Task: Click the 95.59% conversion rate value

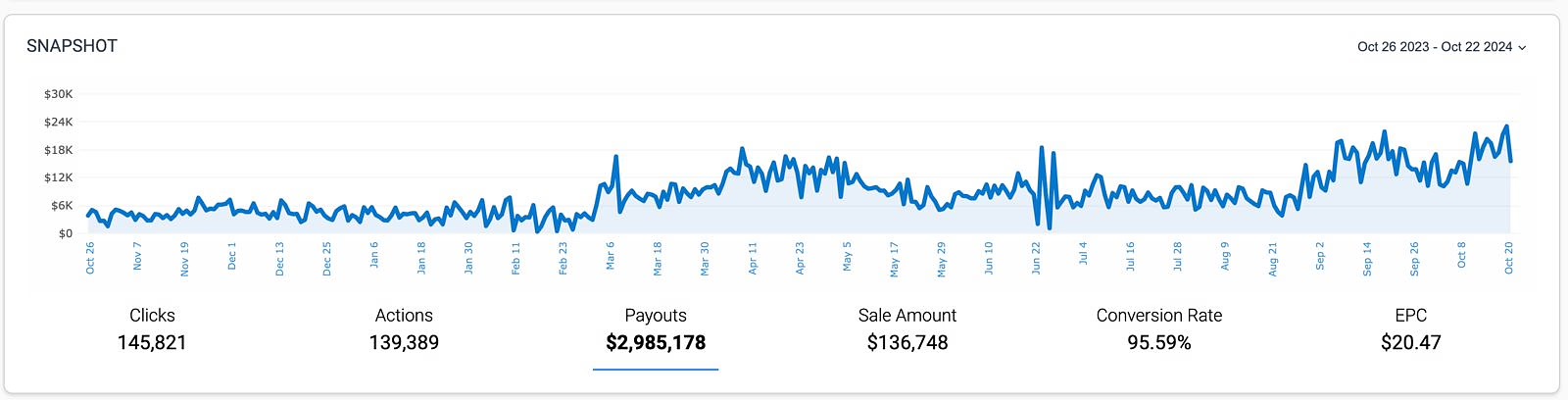Action: (1159, 343)
